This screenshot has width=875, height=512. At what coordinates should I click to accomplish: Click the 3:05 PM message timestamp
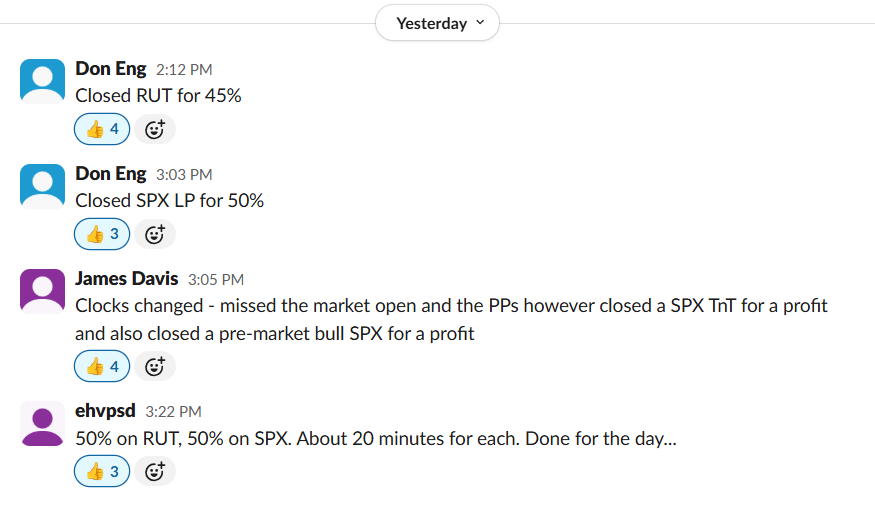tap(216, 279)
